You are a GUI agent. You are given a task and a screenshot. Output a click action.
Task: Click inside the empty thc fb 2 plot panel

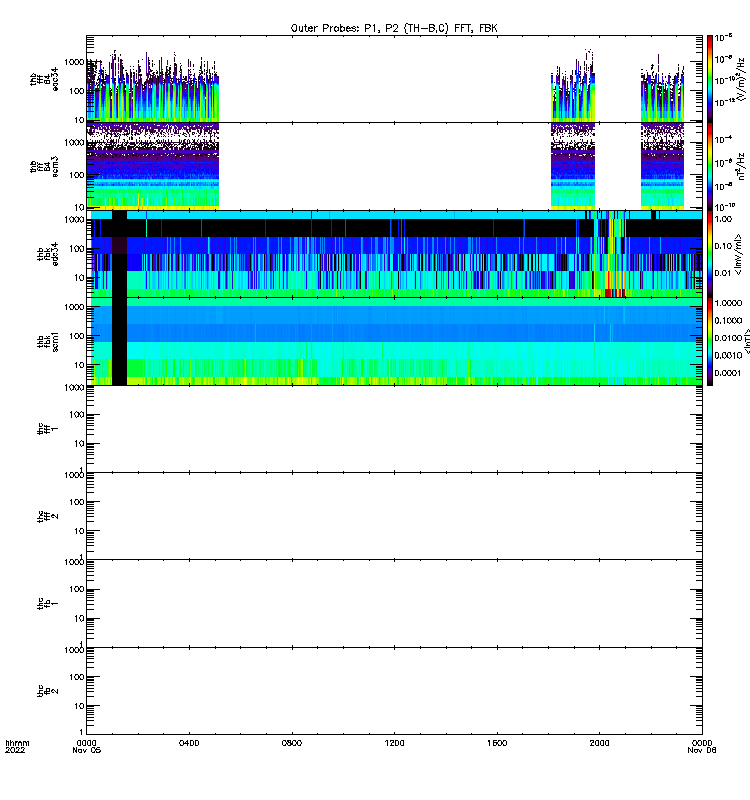point(394,691)
